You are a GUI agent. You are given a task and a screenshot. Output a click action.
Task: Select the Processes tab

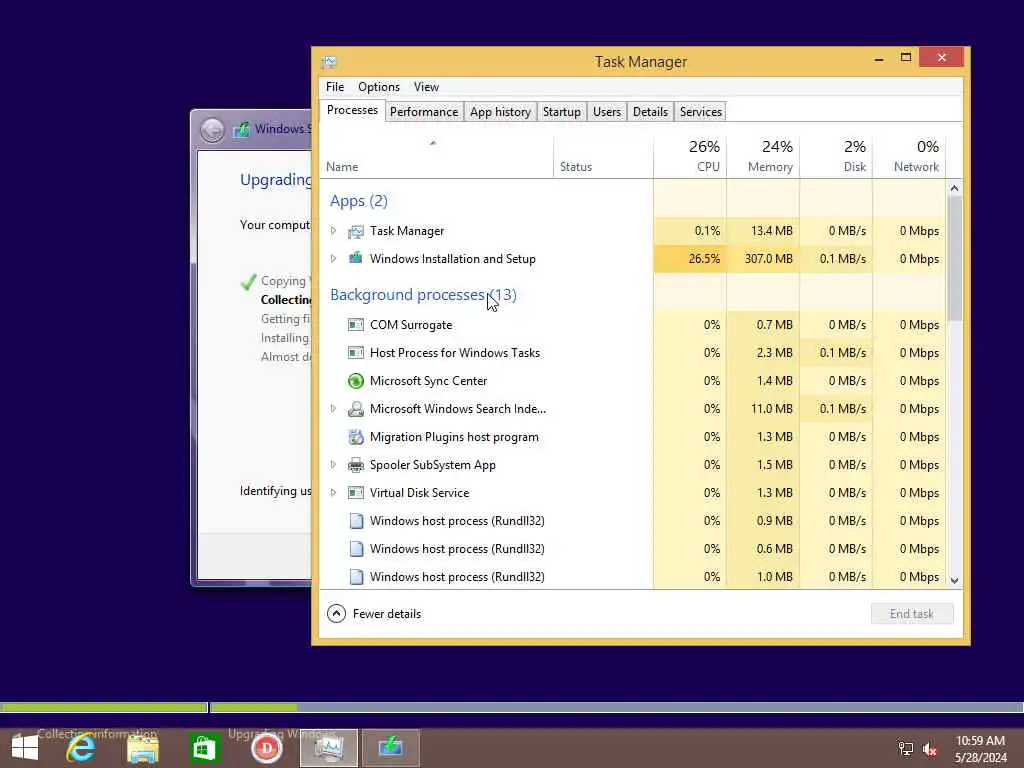tap(352, 110)
